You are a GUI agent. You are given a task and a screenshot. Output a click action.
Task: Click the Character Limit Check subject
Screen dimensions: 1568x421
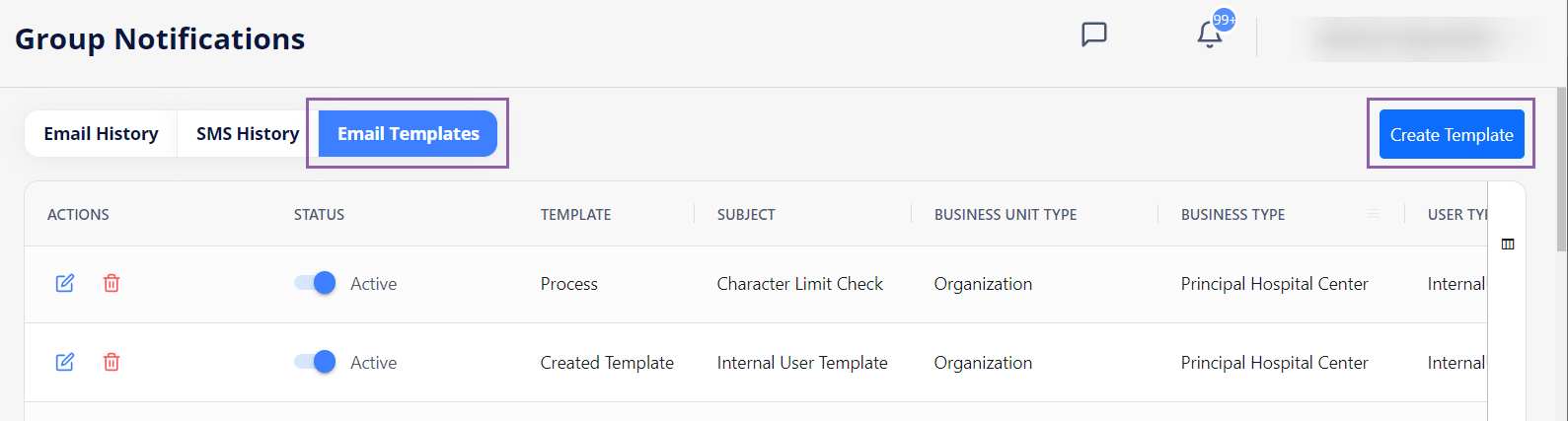[800, 284]
